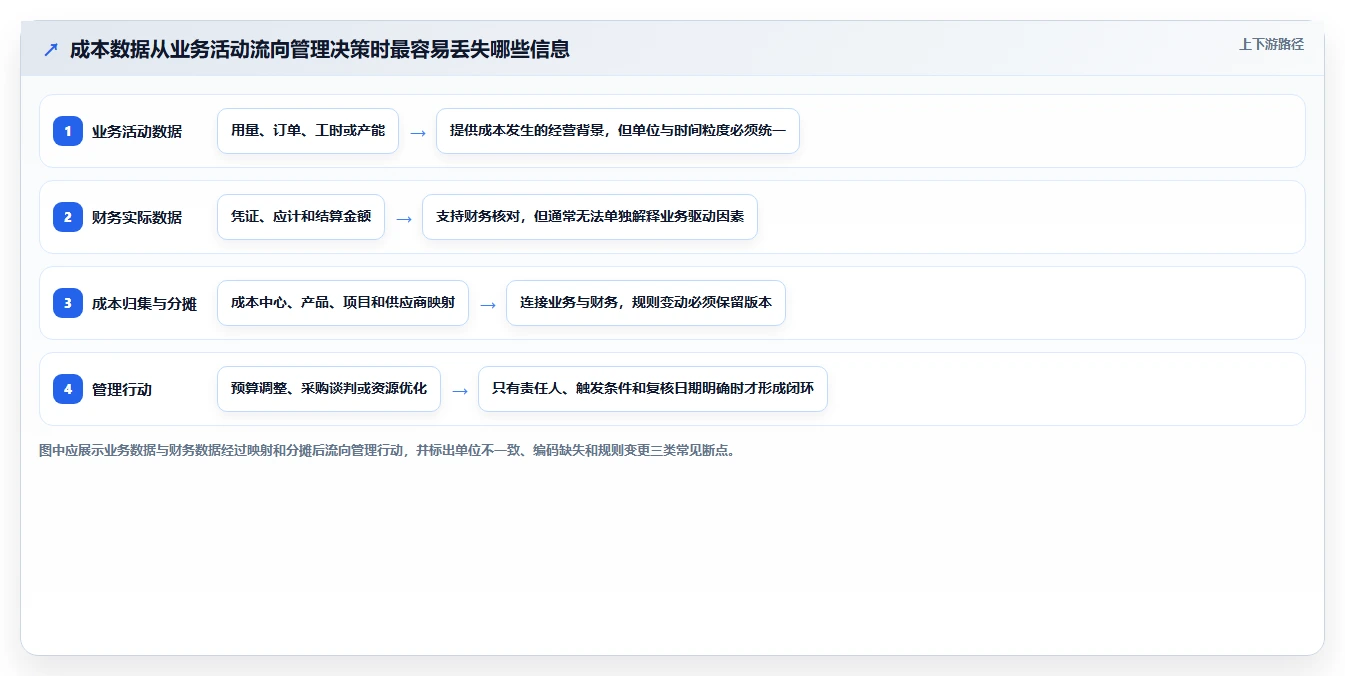Viewport: 1345px width, 676px height.
Task: Click the 支持财务核对 description chip
Action: [590, 217]
